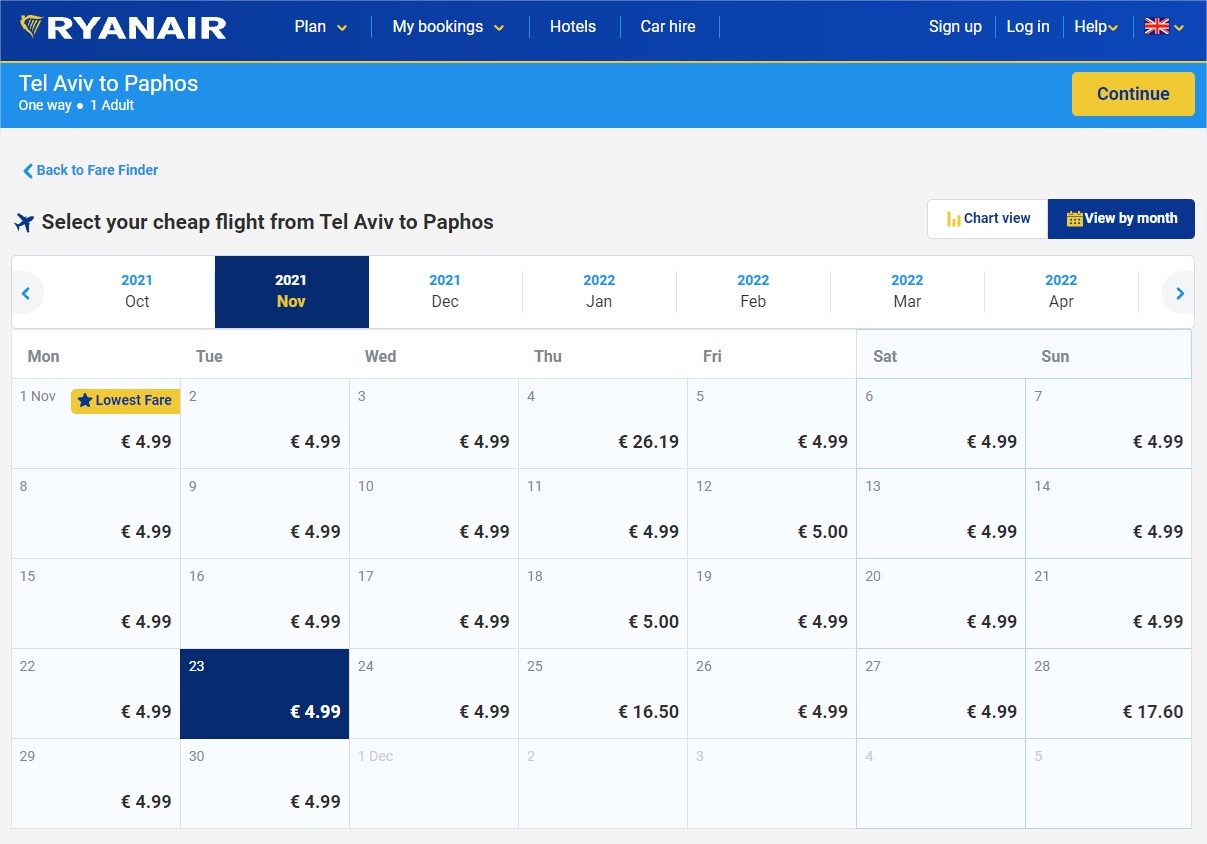This screenshot has height=844, width=1207.
Task: Open the UK flag language selector
Action: 1164,27
